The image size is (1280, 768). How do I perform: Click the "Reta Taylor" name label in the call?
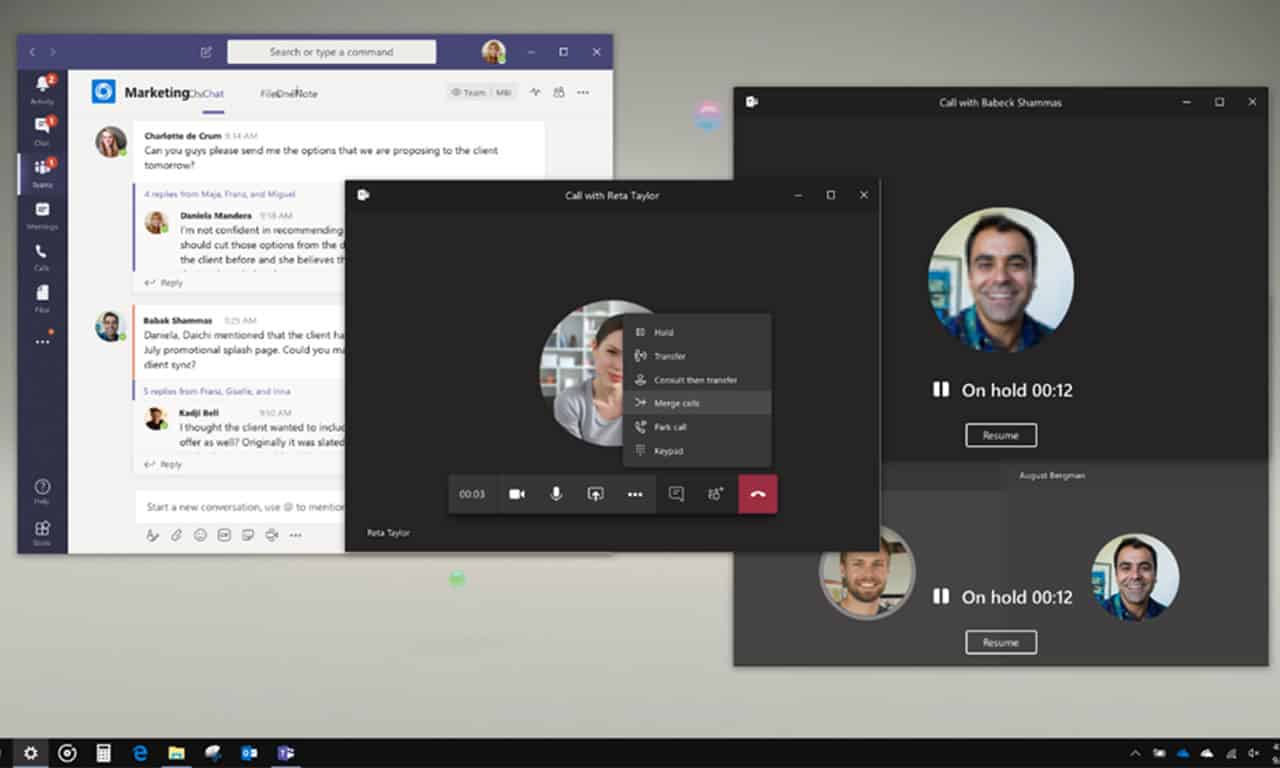click(388, 533)
